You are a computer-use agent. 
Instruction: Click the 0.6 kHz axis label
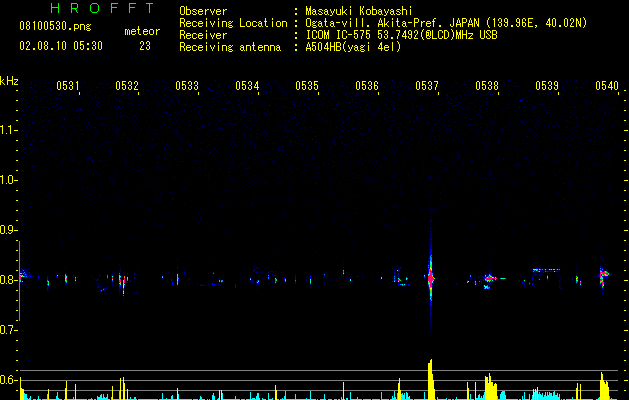tap(9, 380)
